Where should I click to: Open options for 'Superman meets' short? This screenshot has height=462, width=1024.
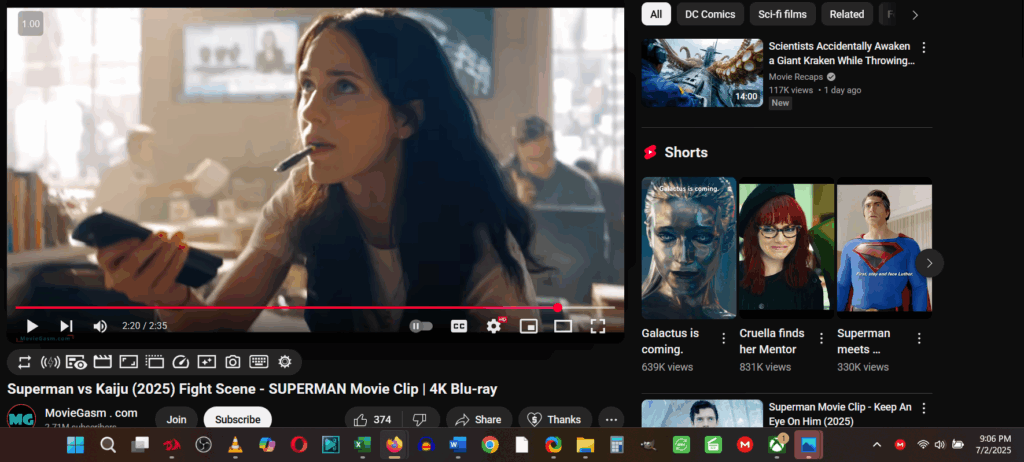(x=919, y=338)
